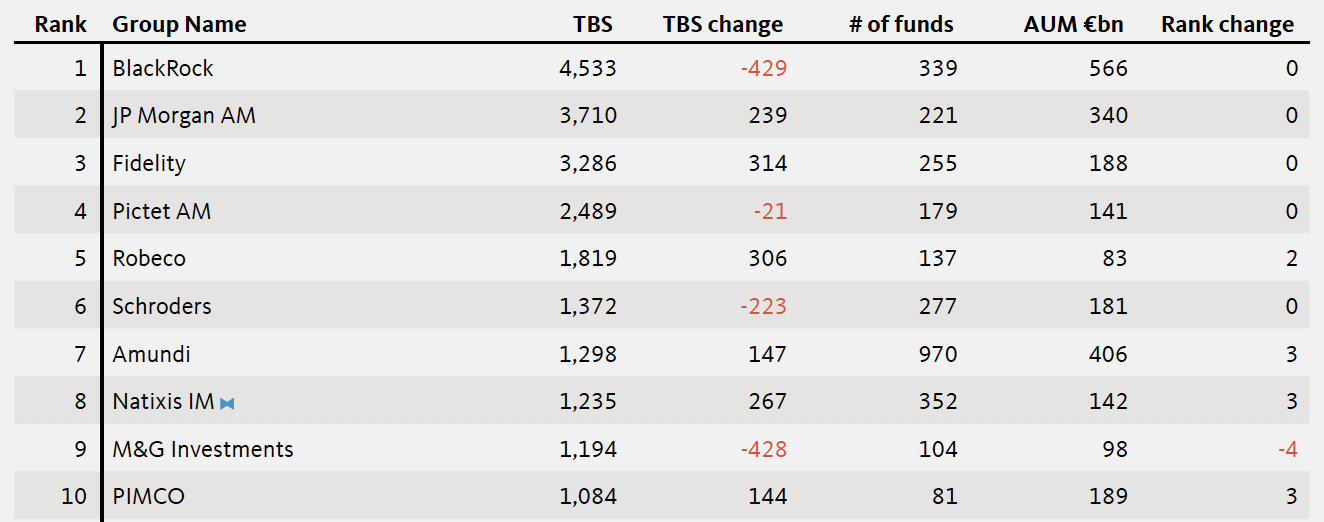Sort table by TBS column header

tap(593, 25)
